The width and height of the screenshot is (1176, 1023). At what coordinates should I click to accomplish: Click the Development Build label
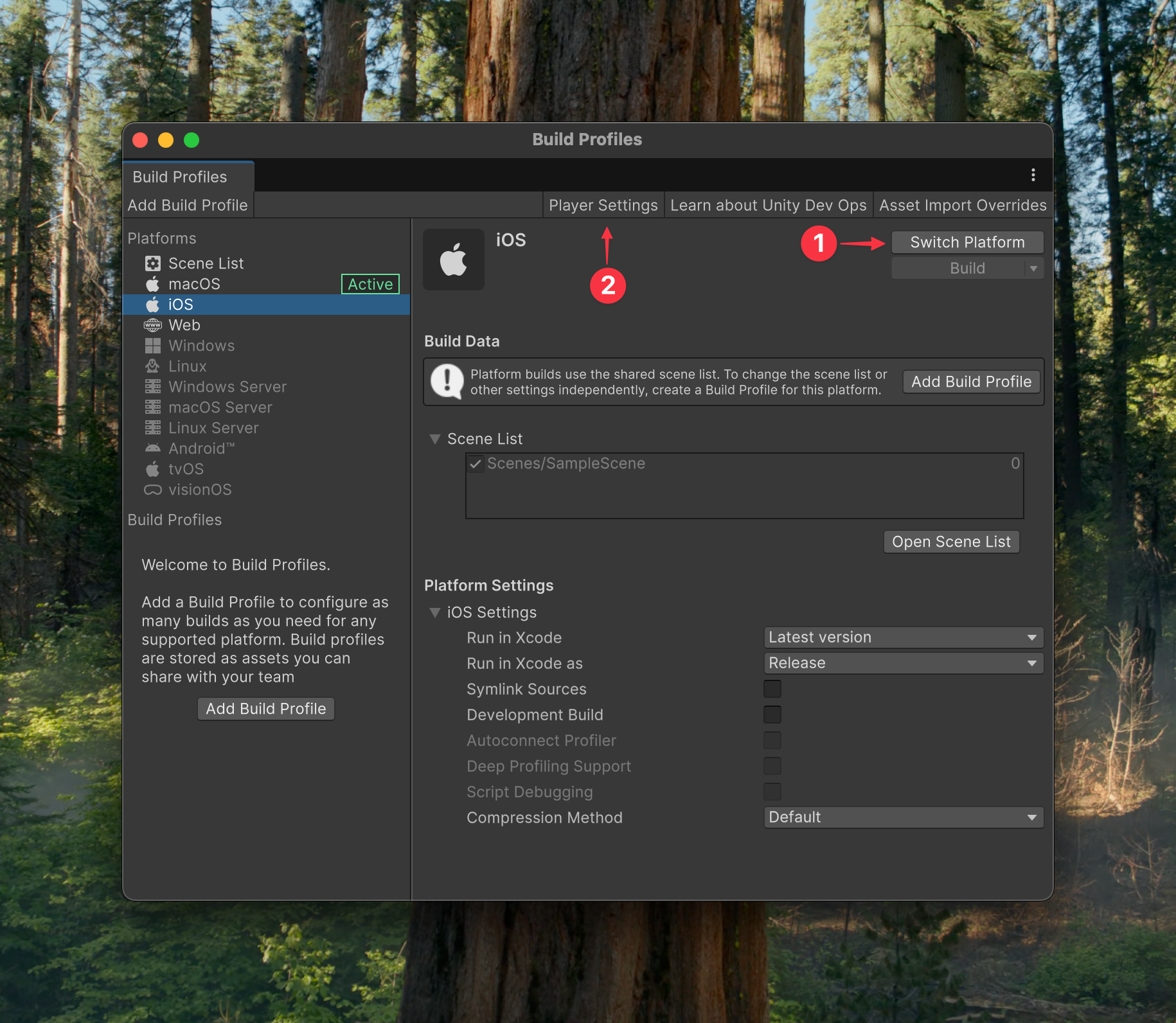(x=535, y=715)
